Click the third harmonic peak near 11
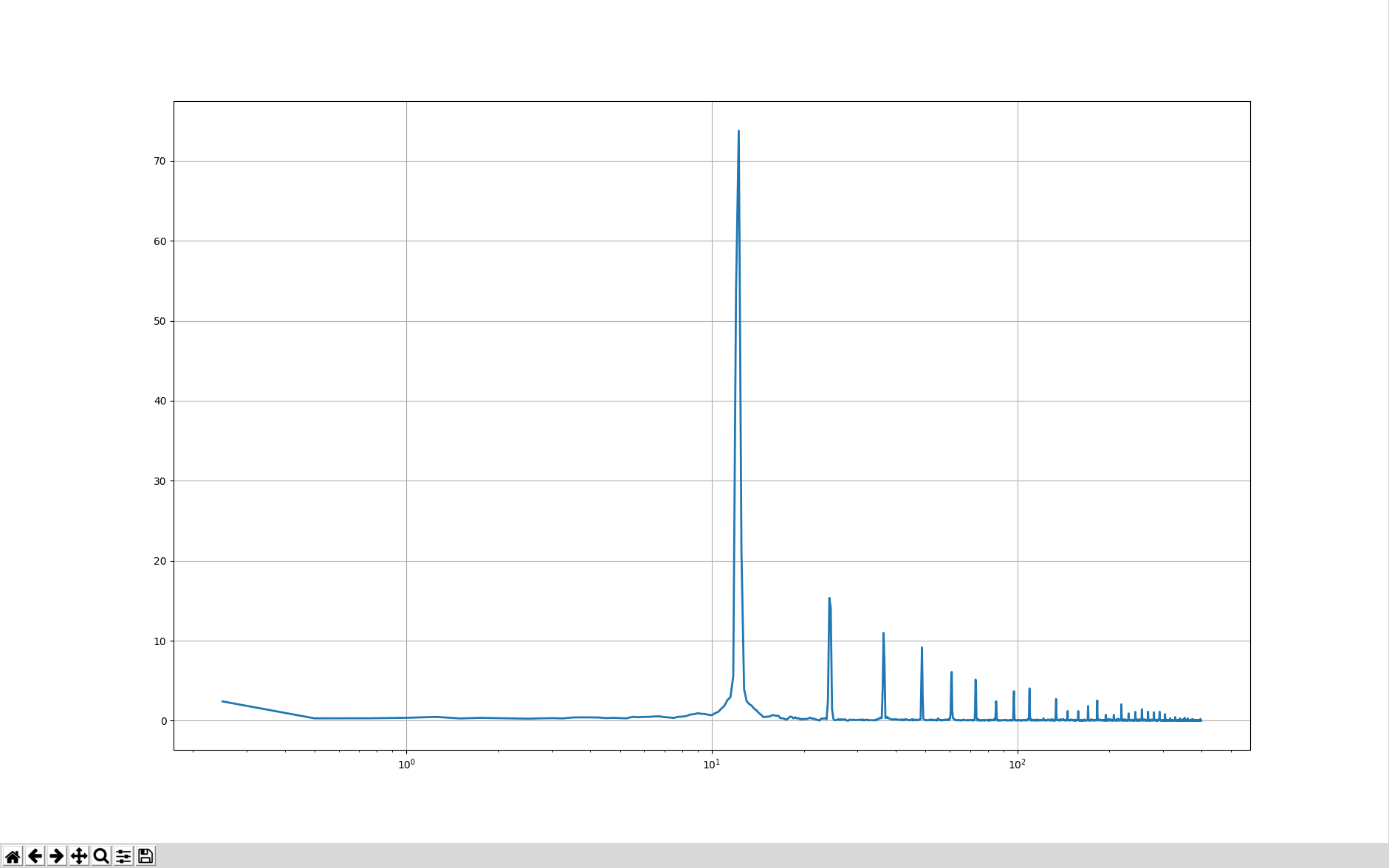The height and width of the screenshot is (868, 1389). pyautogui.click(x=883, y=633)
